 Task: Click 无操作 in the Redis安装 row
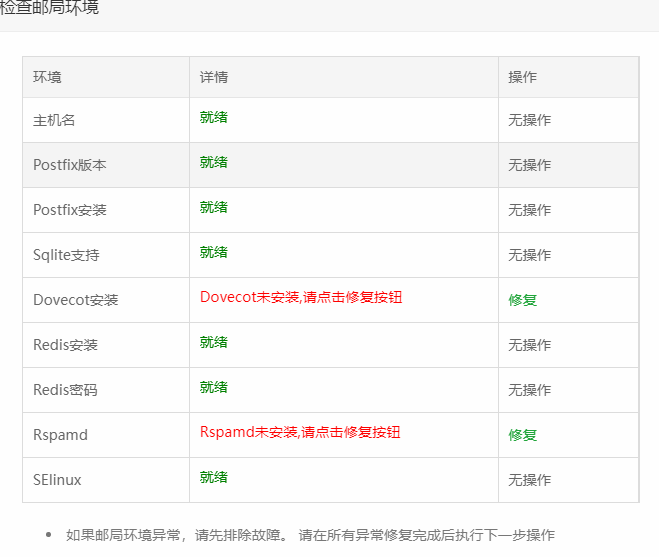coord(530,345)
